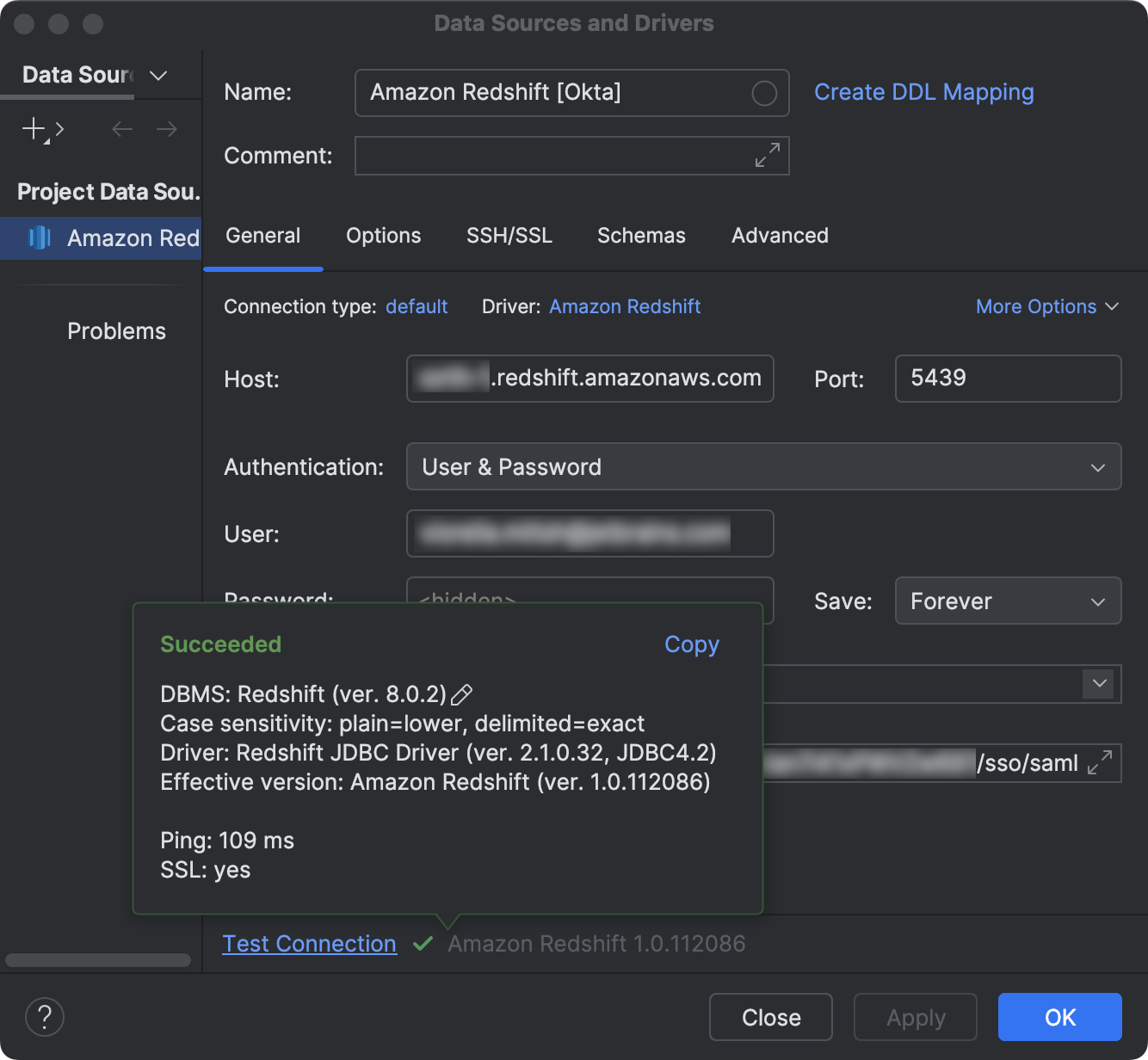Image resolution: width=1148 pixels, height=1060 pixels.
Task: Copy the connection test result
Action: (x=692, y=644)
